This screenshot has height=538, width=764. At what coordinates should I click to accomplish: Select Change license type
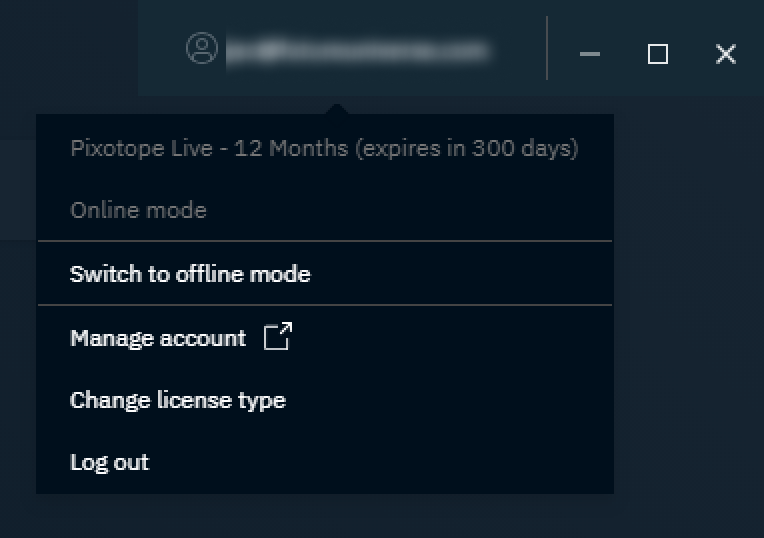click(x=178, y=400)
